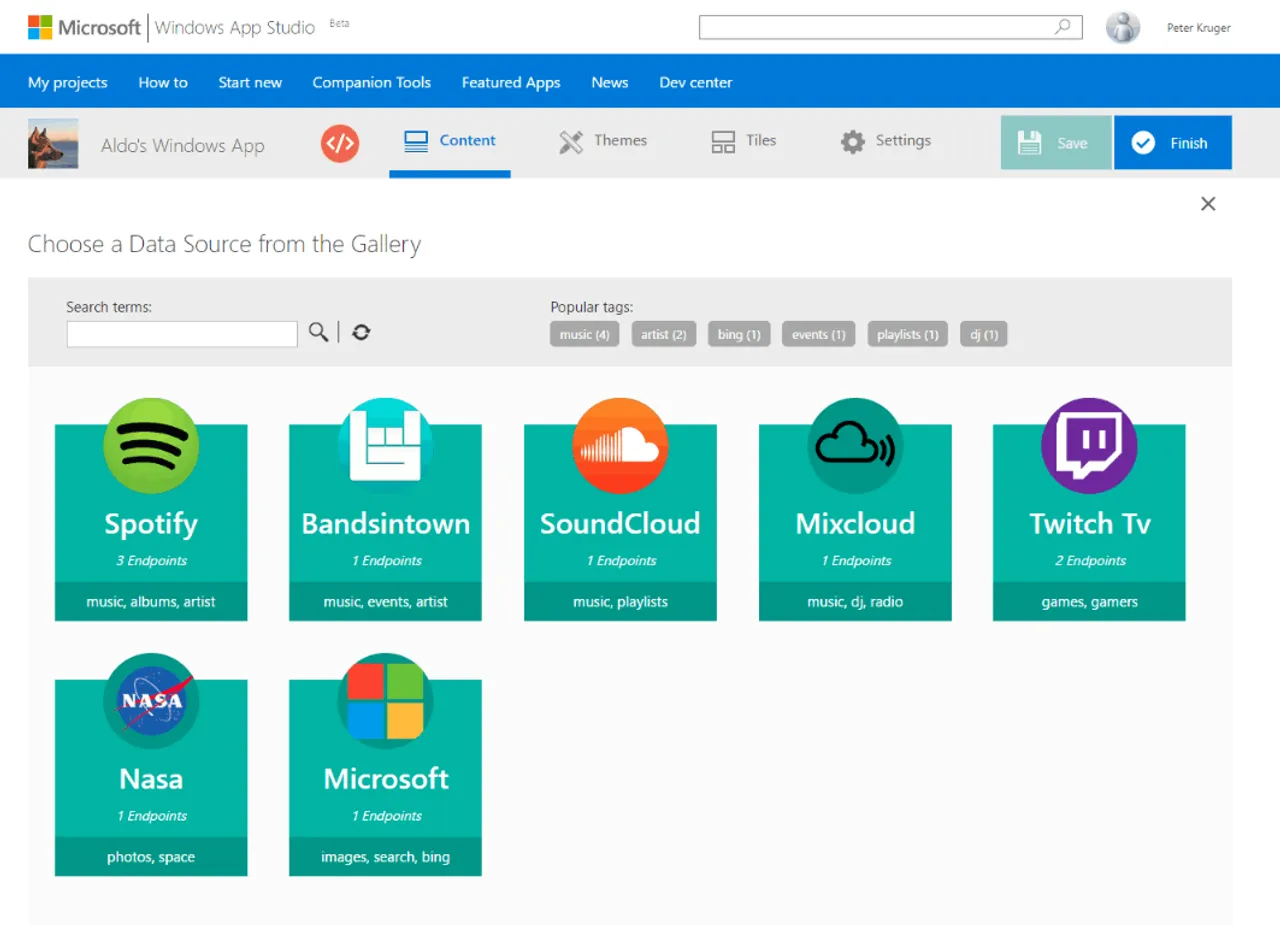Screen dimensions: 1280x925
Task: Close the data source gallery
Action: point(1208,204)
